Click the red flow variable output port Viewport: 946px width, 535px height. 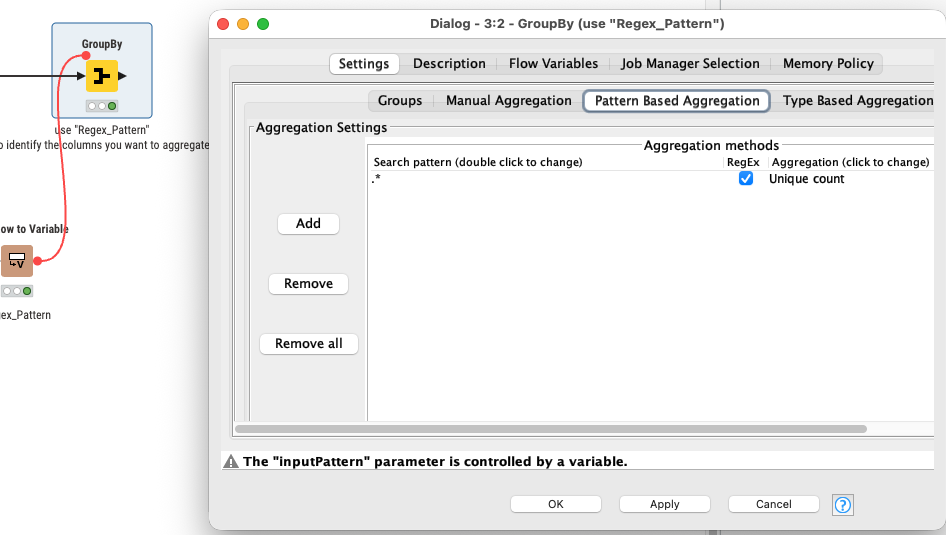tap(38, 261)
